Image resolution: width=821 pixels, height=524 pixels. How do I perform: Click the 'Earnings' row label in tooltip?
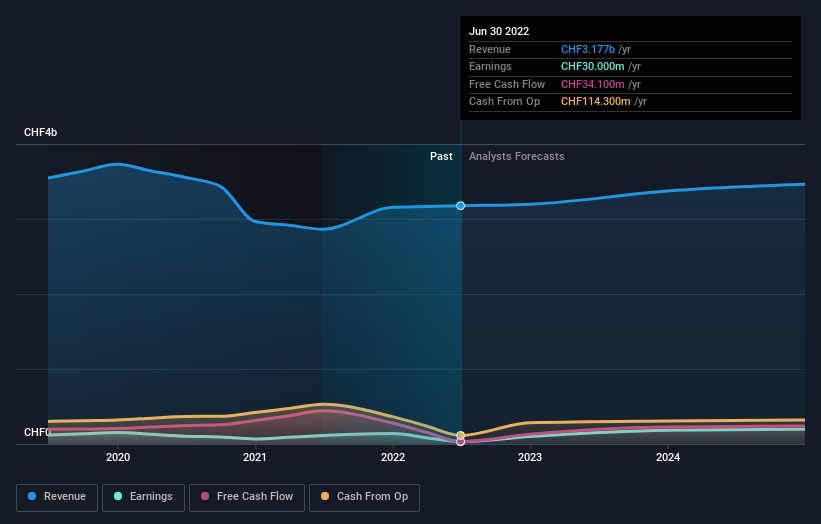pyautogui.click(x=490, y=66)
